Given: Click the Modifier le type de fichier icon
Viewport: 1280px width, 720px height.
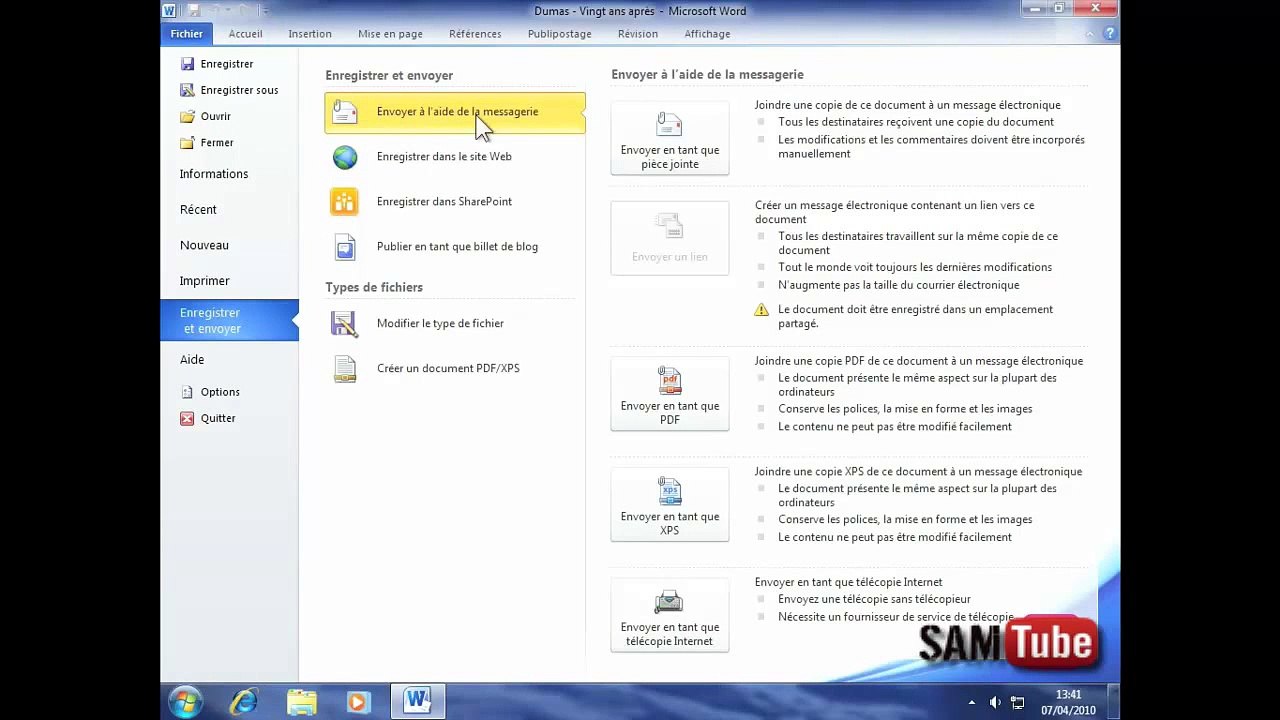Looking at the screenshot, I should tap(345, 324).
